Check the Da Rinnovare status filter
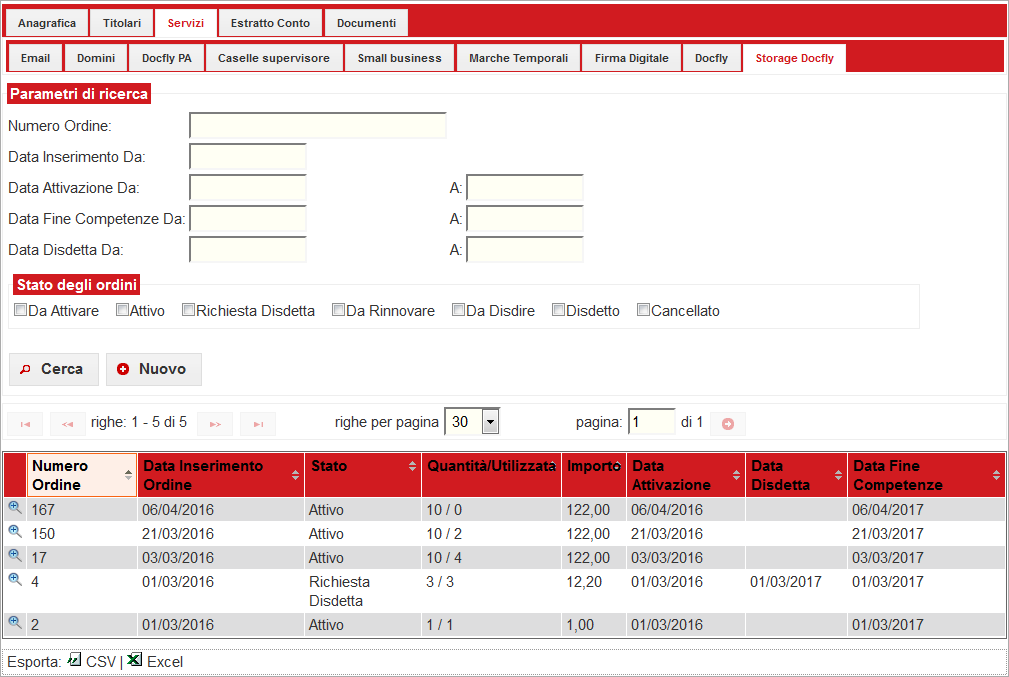1009x677 pixels. [338, 310]
